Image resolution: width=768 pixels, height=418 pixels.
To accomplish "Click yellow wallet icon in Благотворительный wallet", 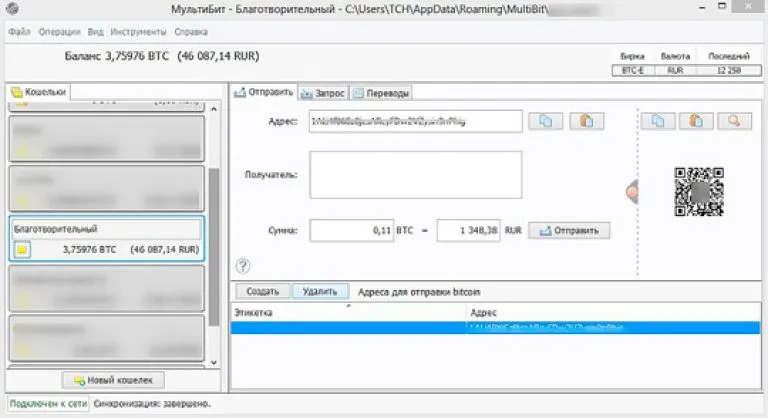I will point(23,250).
